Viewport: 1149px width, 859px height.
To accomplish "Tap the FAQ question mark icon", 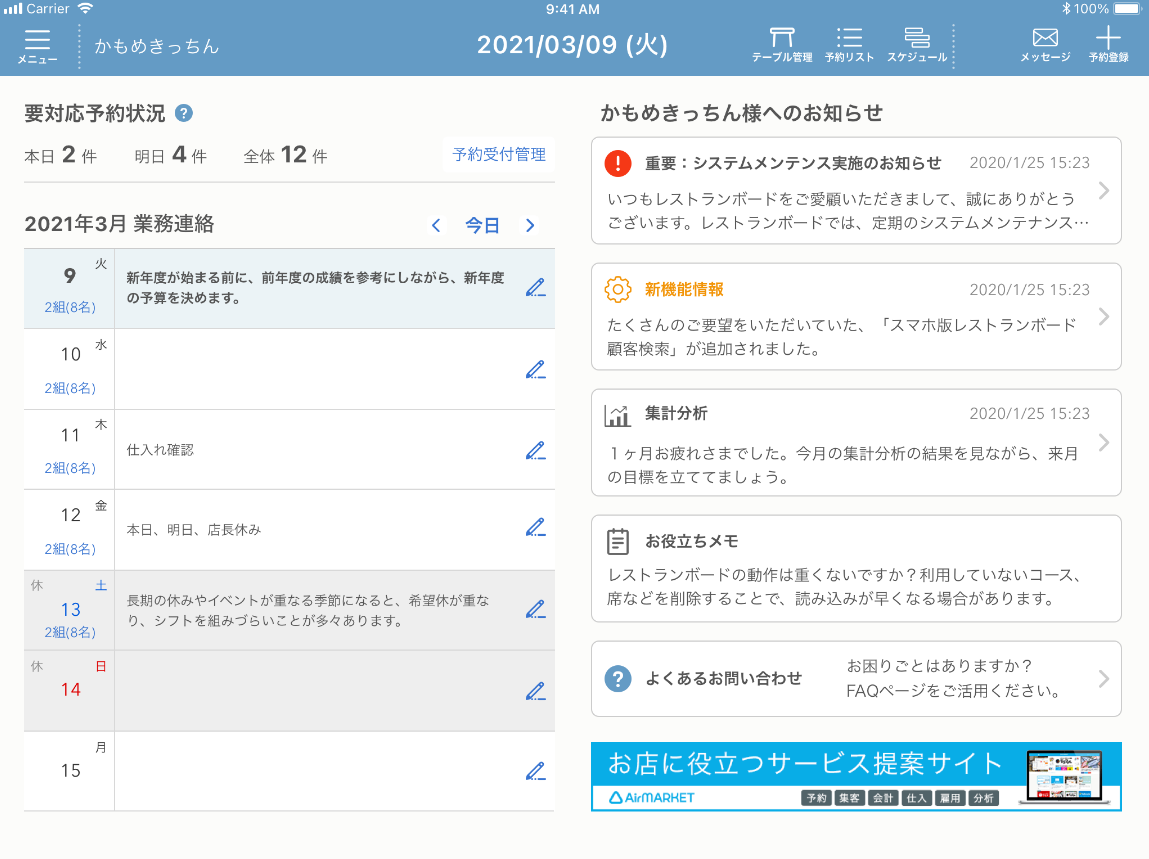I will 618,679.
